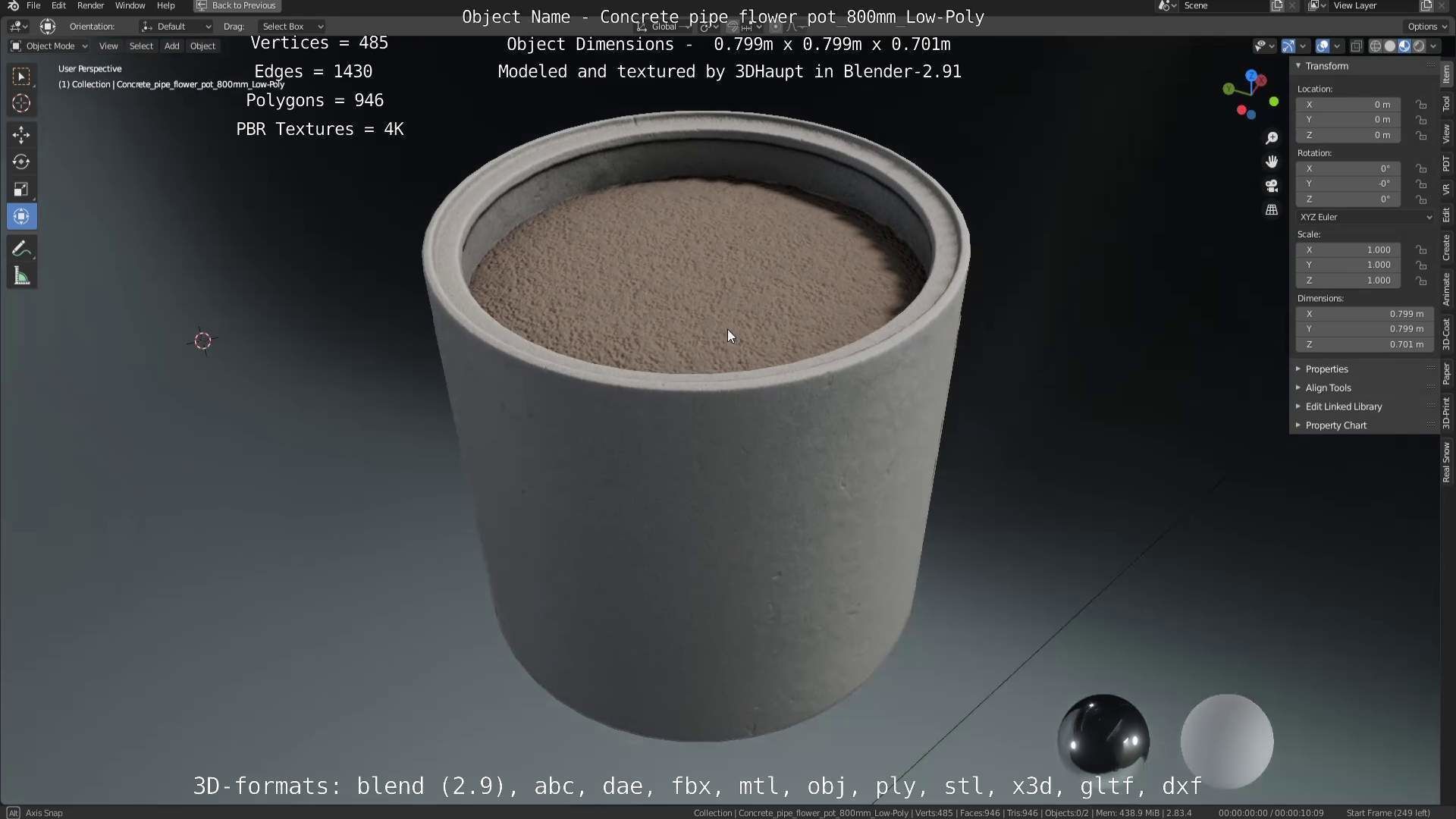The height and width of the screenshot is (819, 1456).
Task: Click the 3D cursor in viewport
Action: click(x=202, y=340)
